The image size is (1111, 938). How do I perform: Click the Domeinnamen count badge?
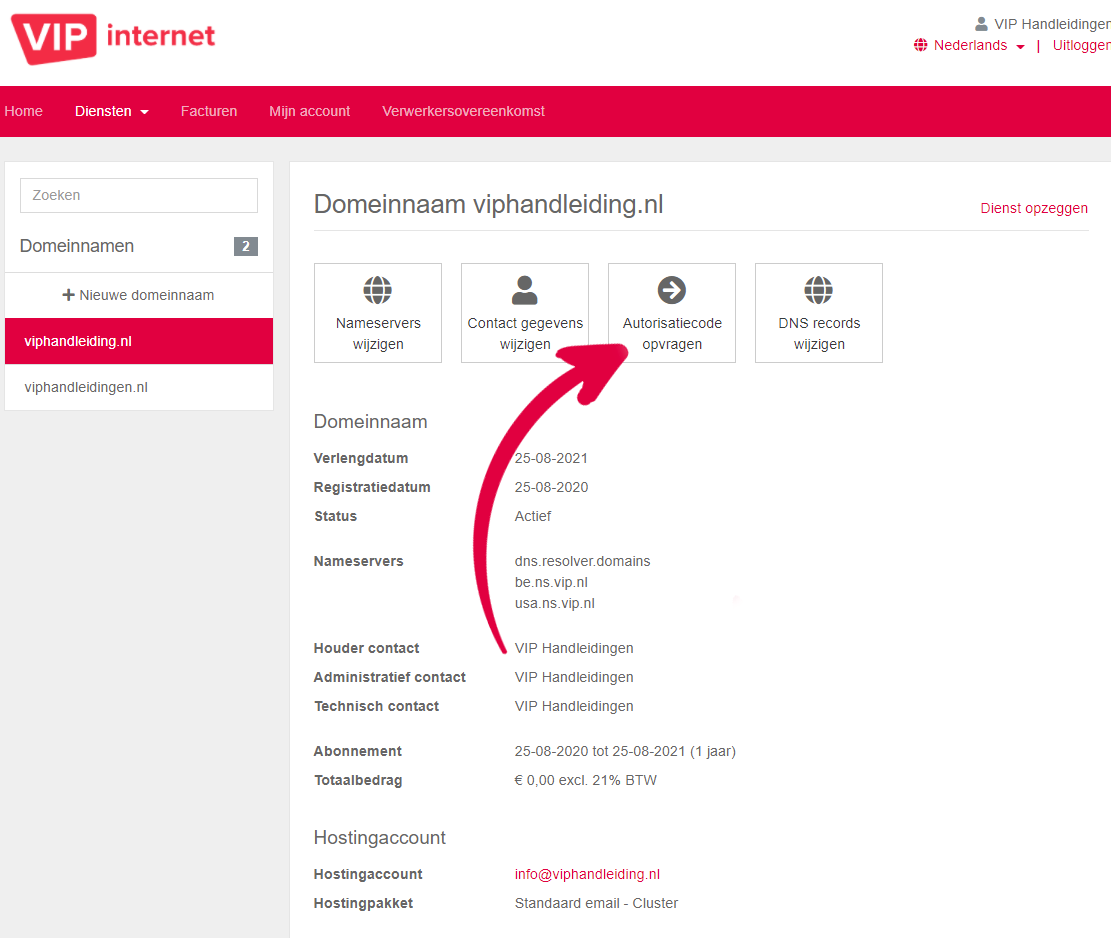tap(246, 247)
